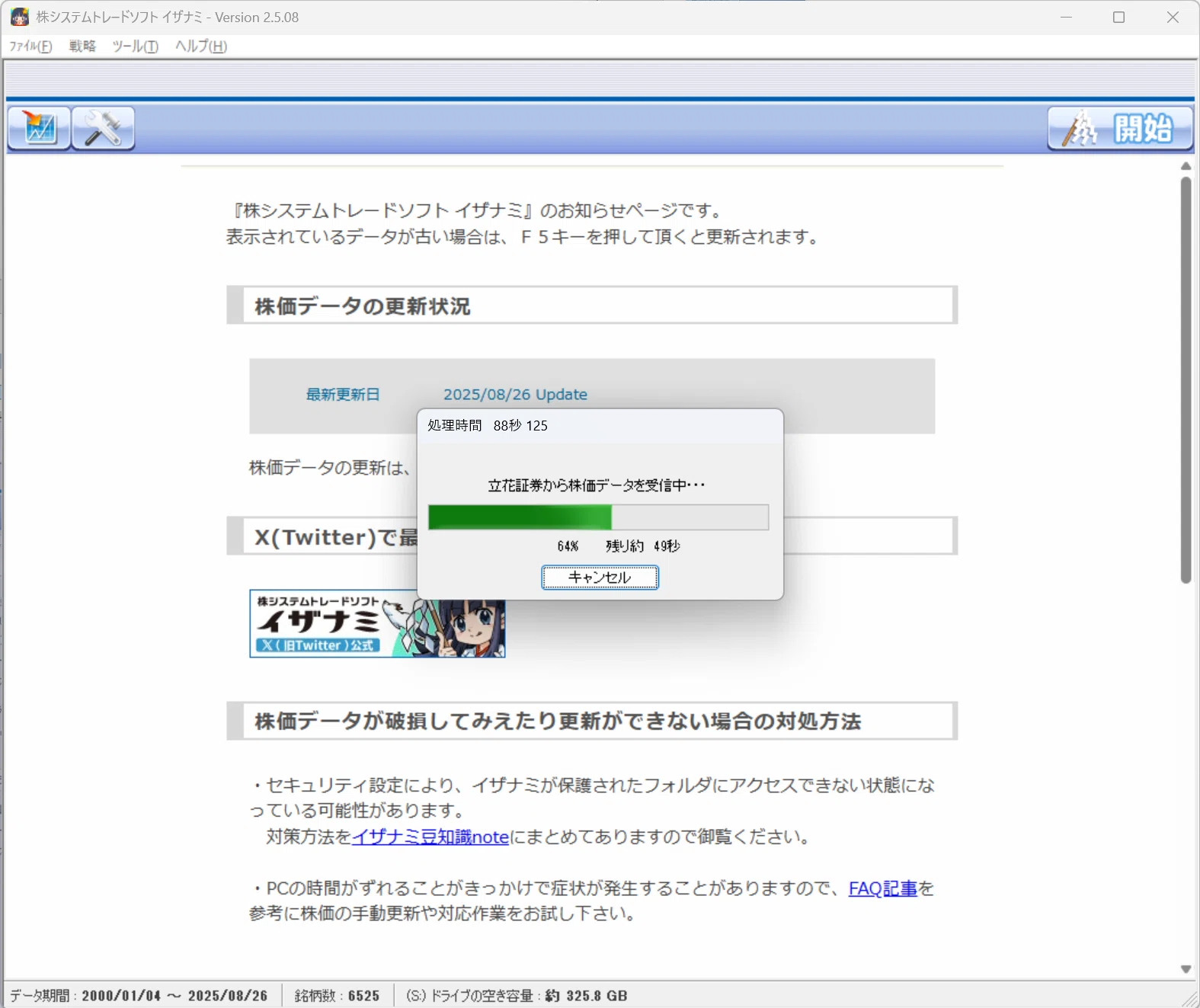Select the 2025/08/26 Update text
Screen dimensions: 1200x1008
click(x=515, y=395)
